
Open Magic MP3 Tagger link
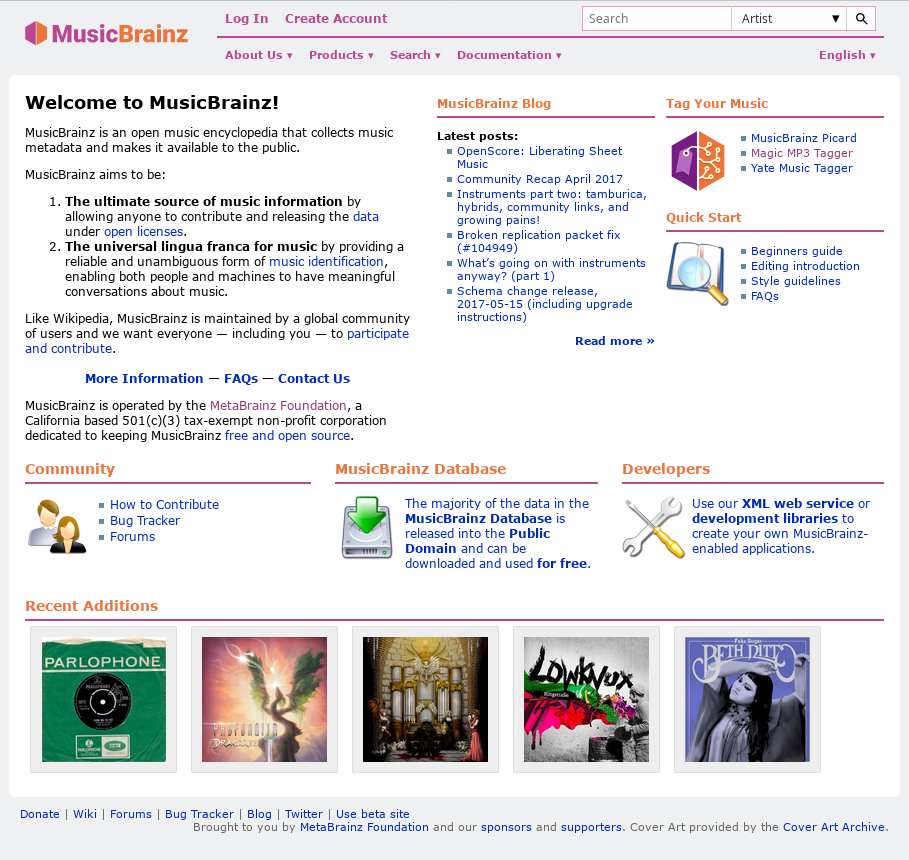pyautogui.click(x=802, y=153)
